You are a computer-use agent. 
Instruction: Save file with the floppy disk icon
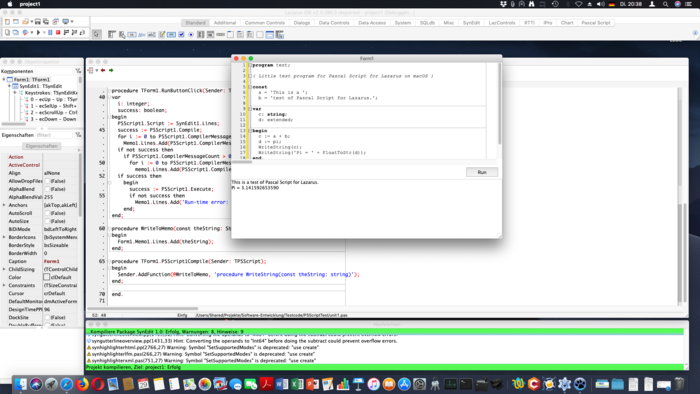point(38,21)
